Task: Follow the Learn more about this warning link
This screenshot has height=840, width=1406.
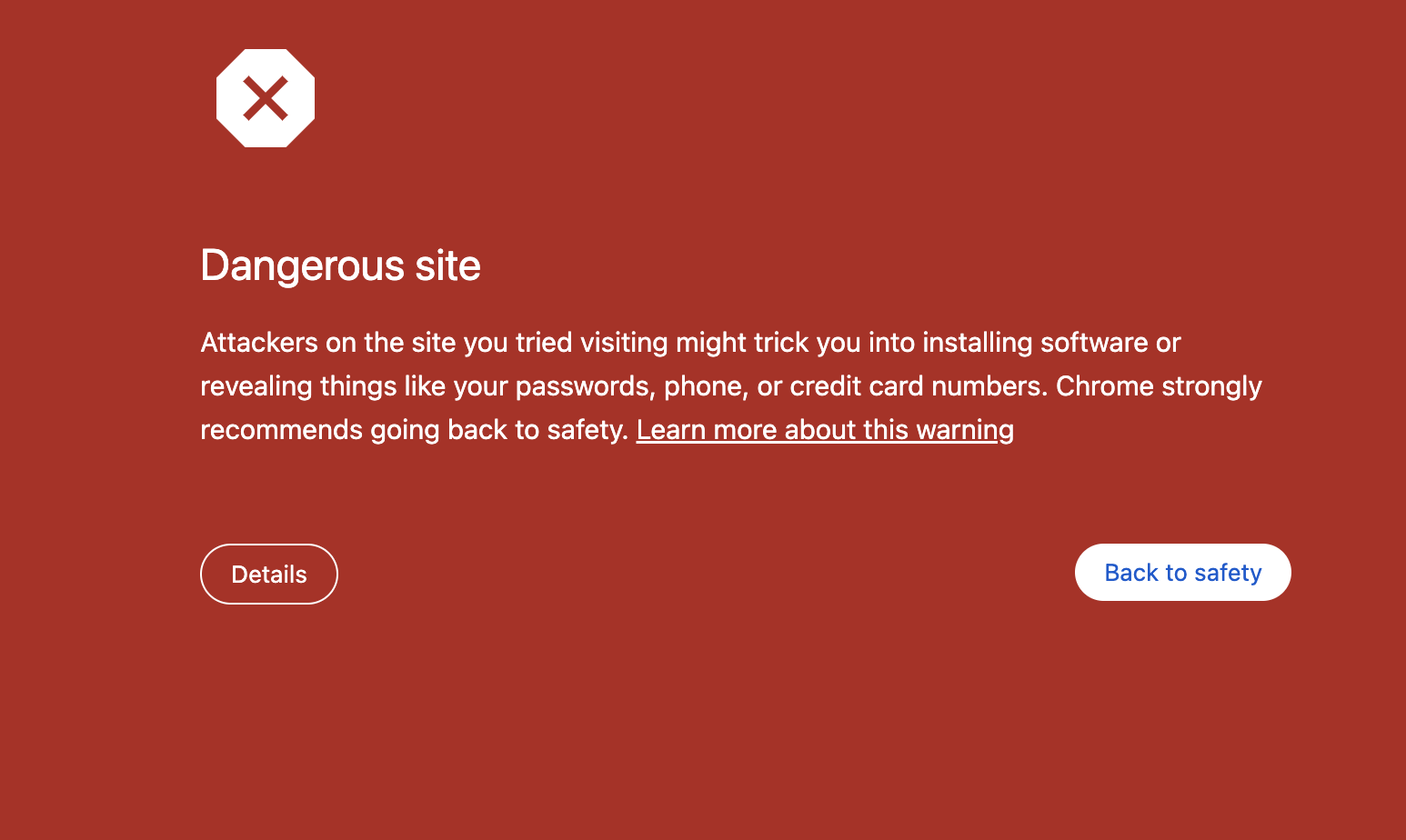Action: click(x=825, y=430)
